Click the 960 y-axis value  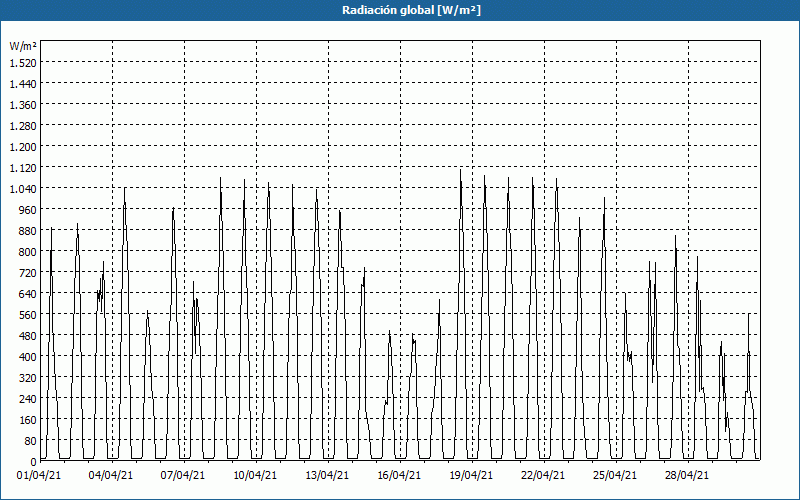28,210
